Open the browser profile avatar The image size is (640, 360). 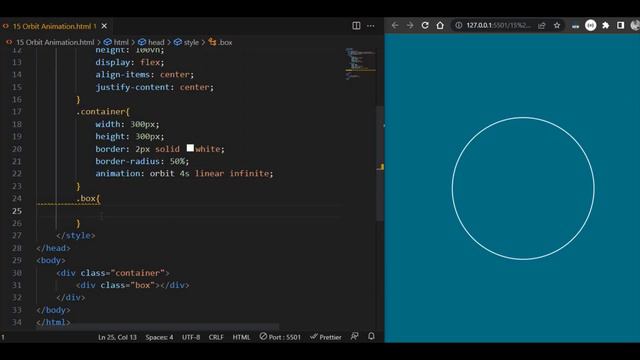pyautogui.click(x=635, y=25)
